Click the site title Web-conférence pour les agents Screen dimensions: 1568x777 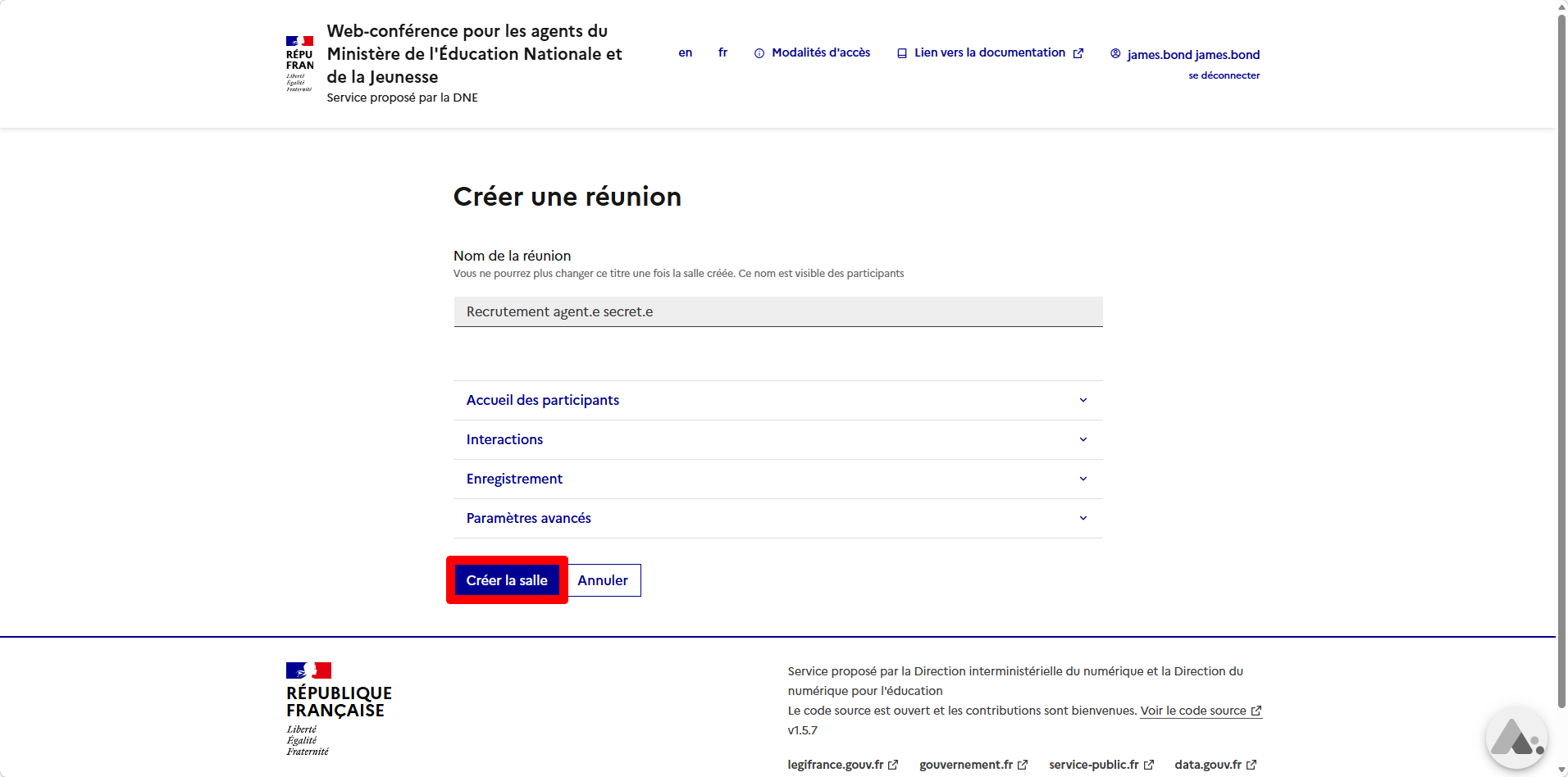(x=474, y=54)
